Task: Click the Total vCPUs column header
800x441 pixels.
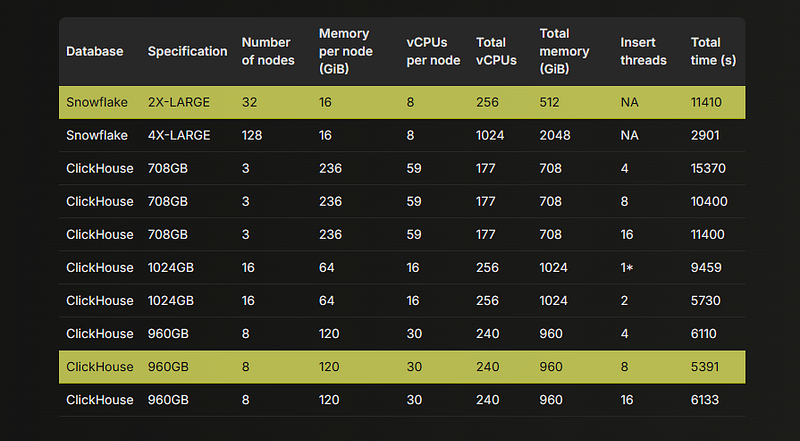Action: [496, 51]
